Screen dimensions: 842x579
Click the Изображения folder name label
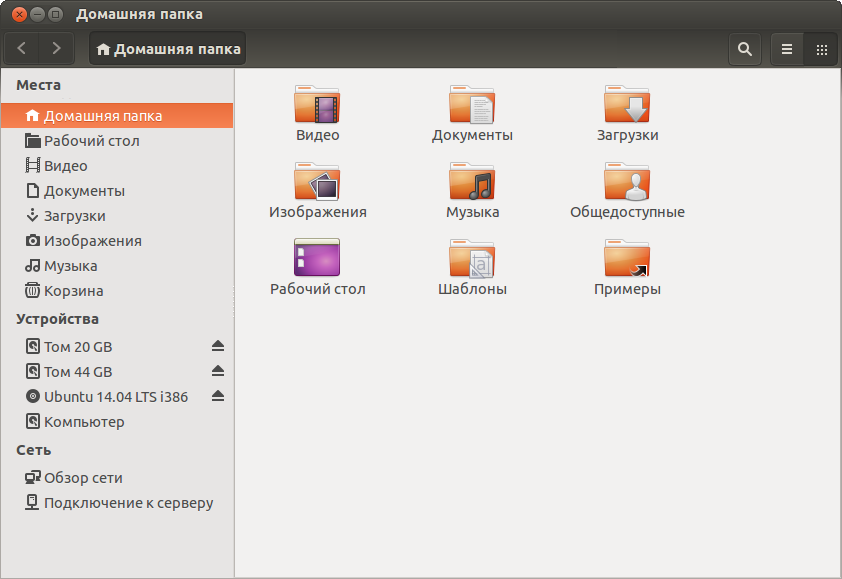pyautogui.click(x=317, y=212)
